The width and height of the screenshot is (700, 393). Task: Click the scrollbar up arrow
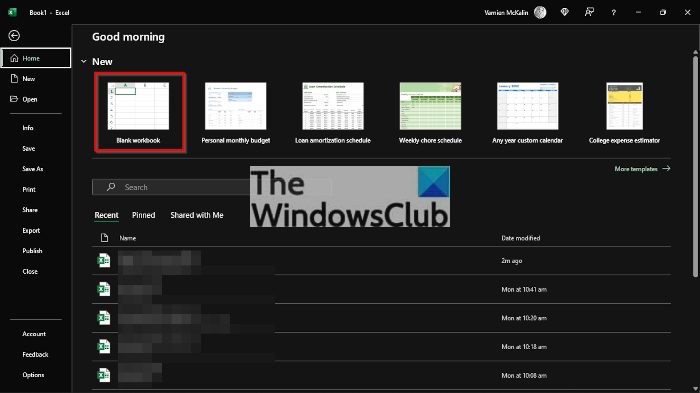click(696, 52)
